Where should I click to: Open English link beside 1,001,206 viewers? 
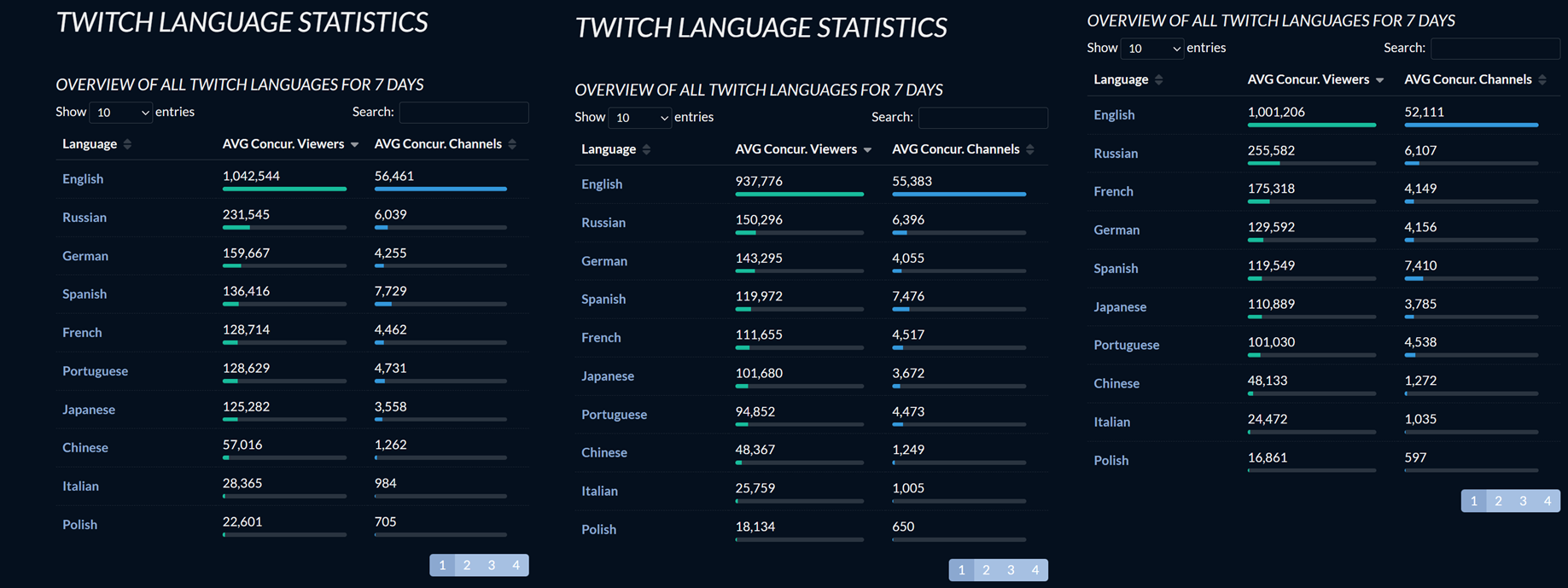(x=1114, y=114)
